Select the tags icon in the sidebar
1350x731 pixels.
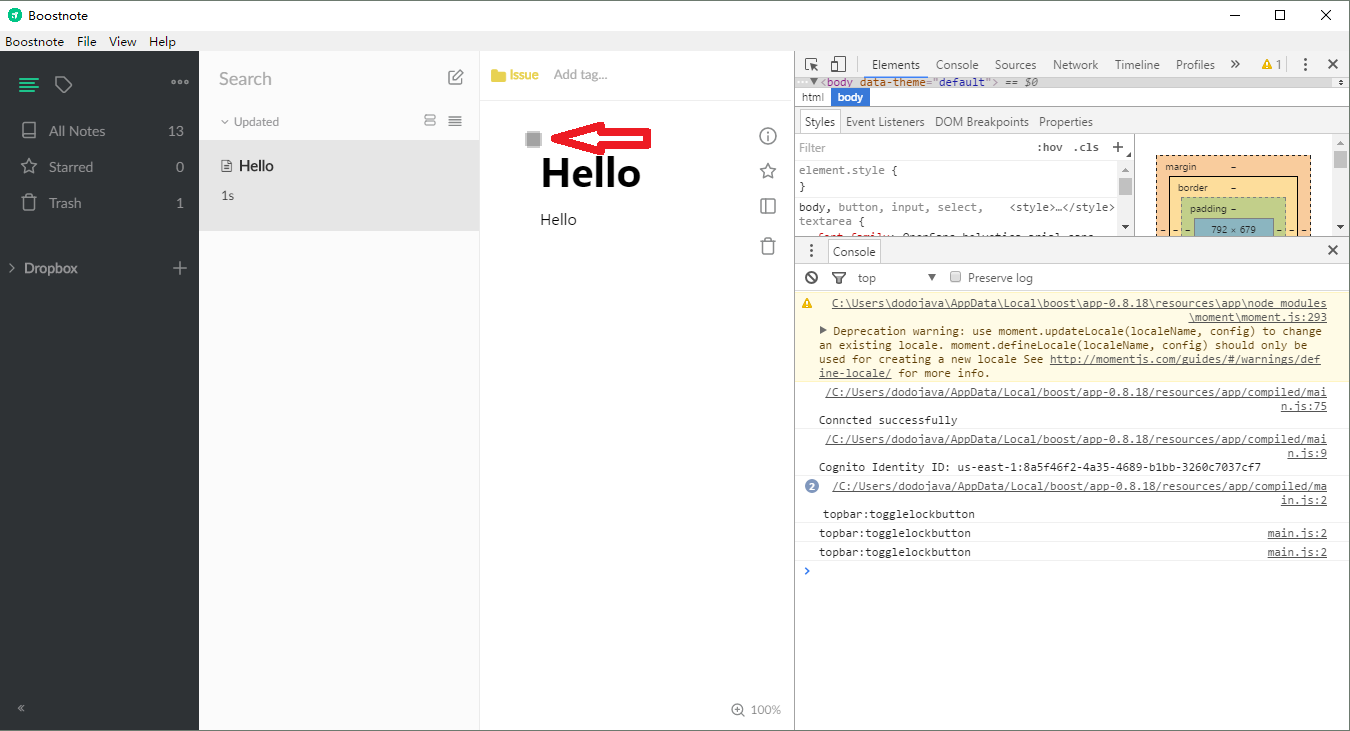point(63,85)
